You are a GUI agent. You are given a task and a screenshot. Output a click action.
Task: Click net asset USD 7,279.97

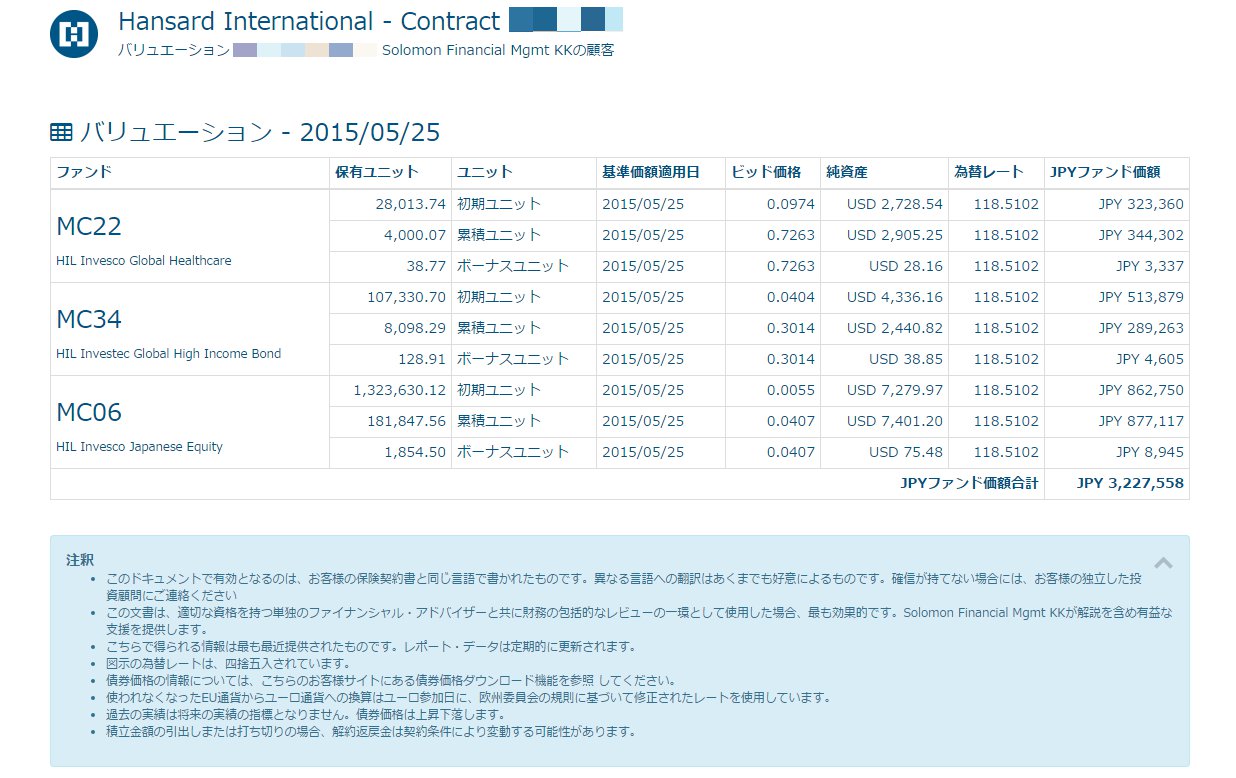(x=895, y=390)
